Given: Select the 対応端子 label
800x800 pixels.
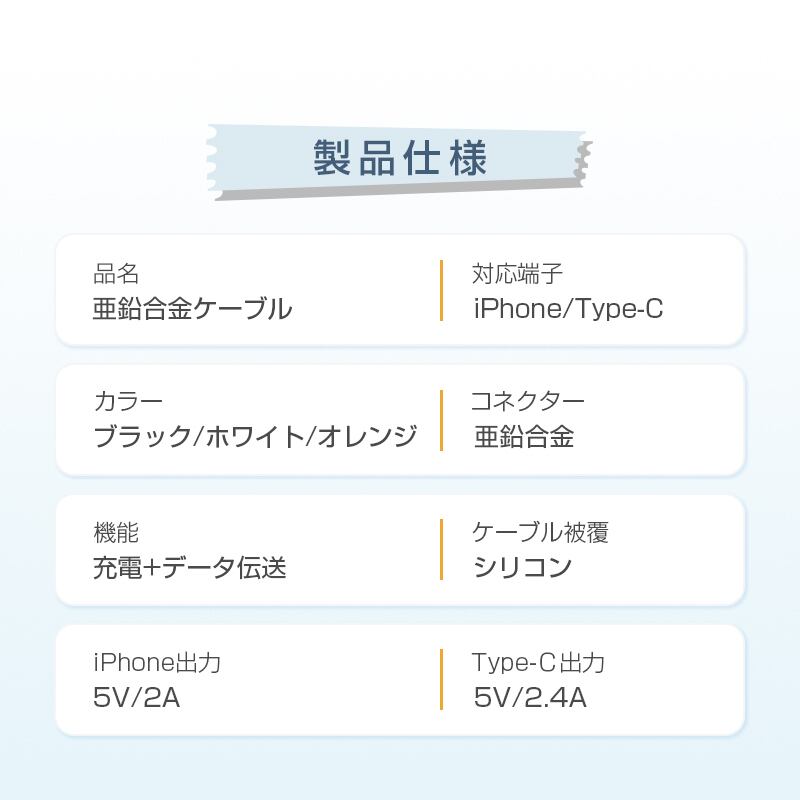Looking at the screenshot, I should pos(517,273).
